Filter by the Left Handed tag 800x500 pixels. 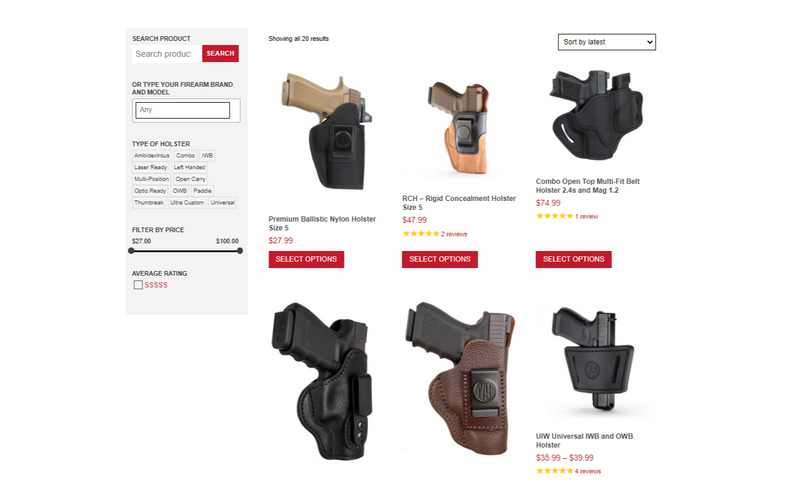[189, 167]
